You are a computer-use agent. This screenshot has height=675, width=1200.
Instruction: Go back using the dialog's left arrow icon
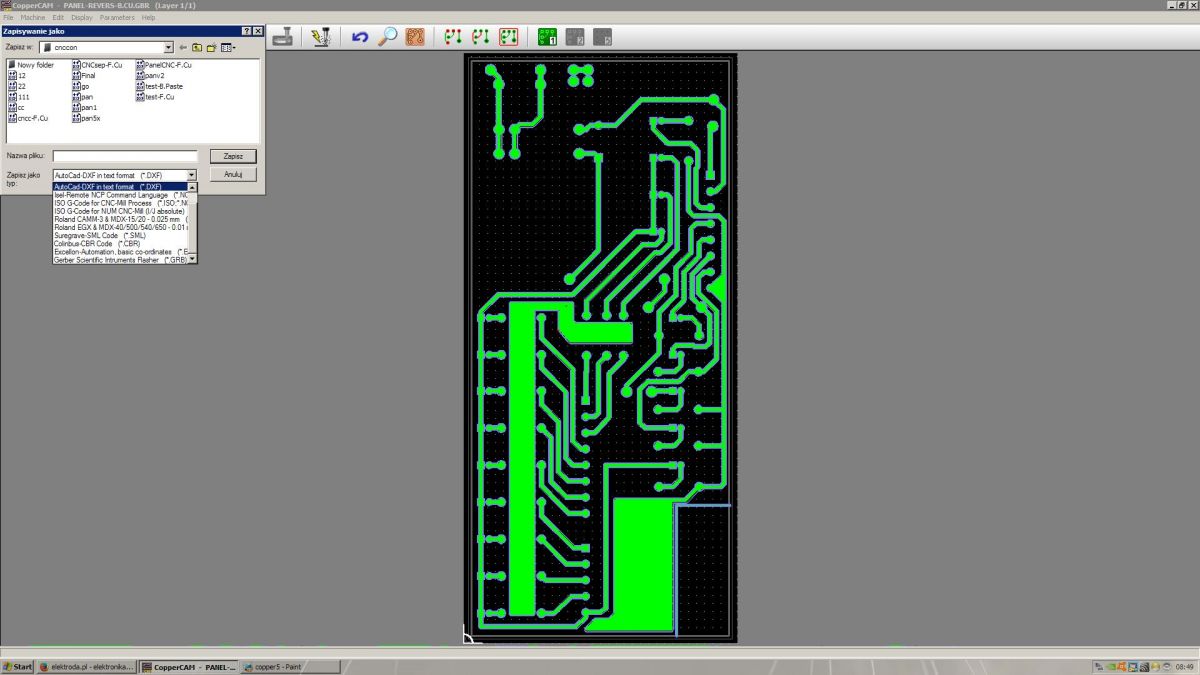tap(183, 47)
